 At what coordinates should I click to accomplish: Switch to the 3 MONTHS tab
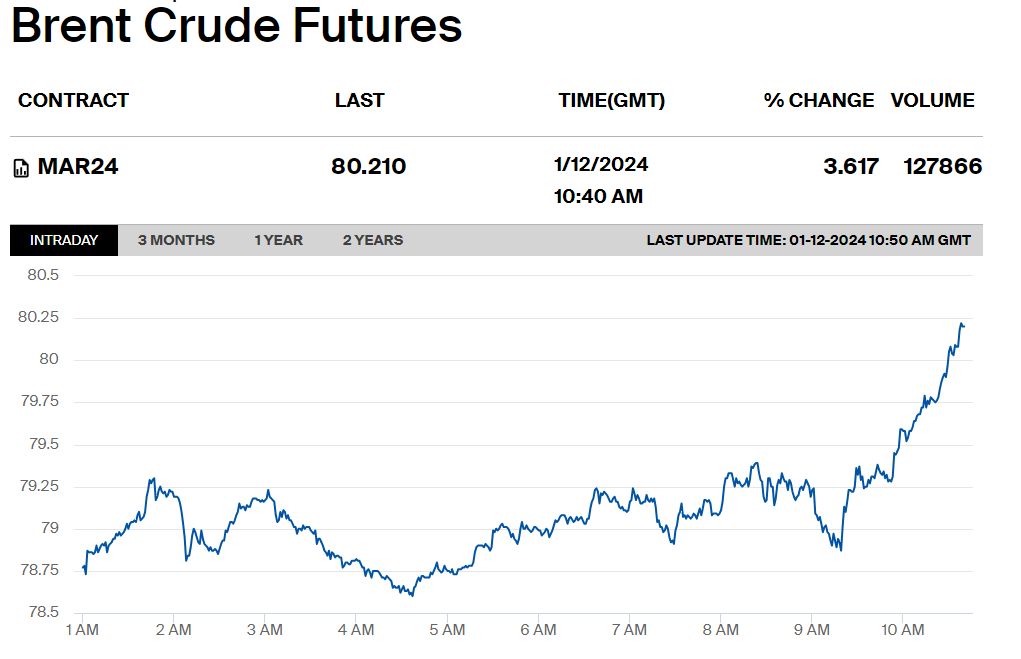(176, 240)
